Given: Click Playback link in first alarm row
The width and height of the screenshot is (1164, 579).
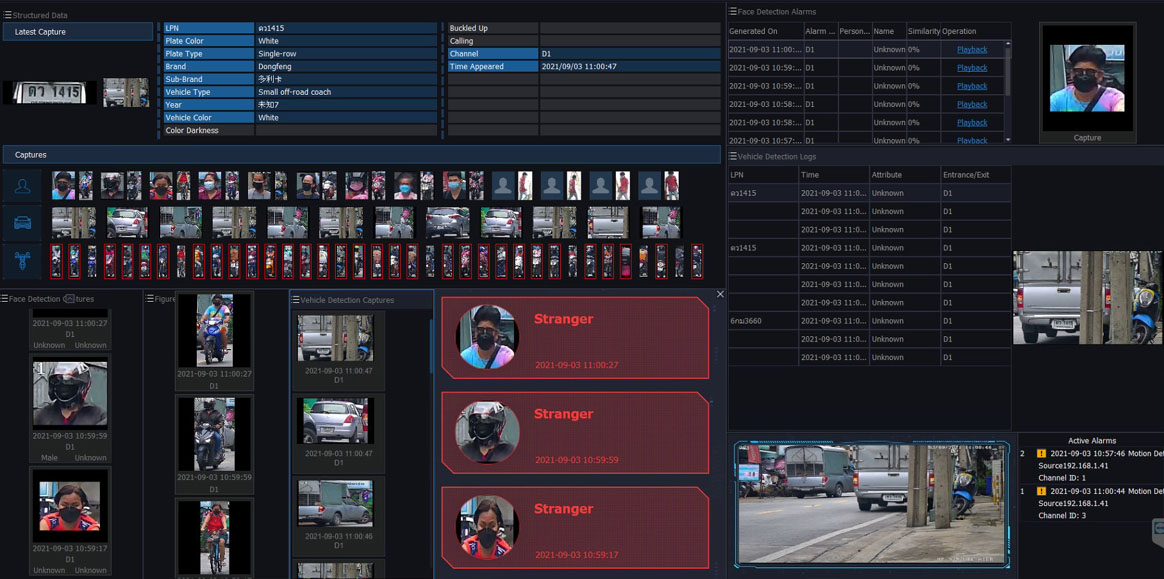Looking at the screenshot, I should coord(971,50).
